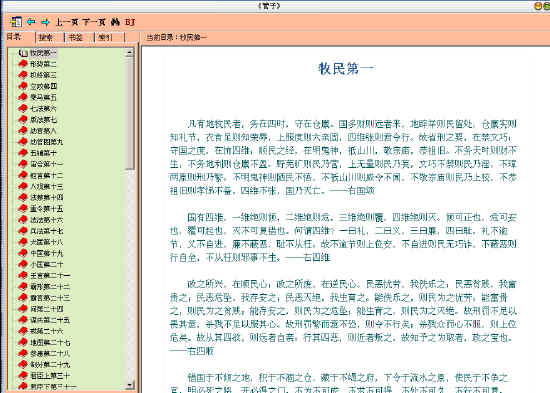
Task: Click the red BJ toolbar icon
Action: click(130, 22)
